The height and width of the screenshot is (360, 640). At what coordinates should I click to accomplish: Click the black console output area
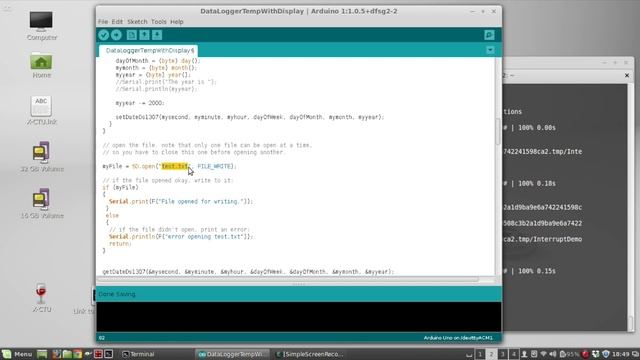coord(299,317)
